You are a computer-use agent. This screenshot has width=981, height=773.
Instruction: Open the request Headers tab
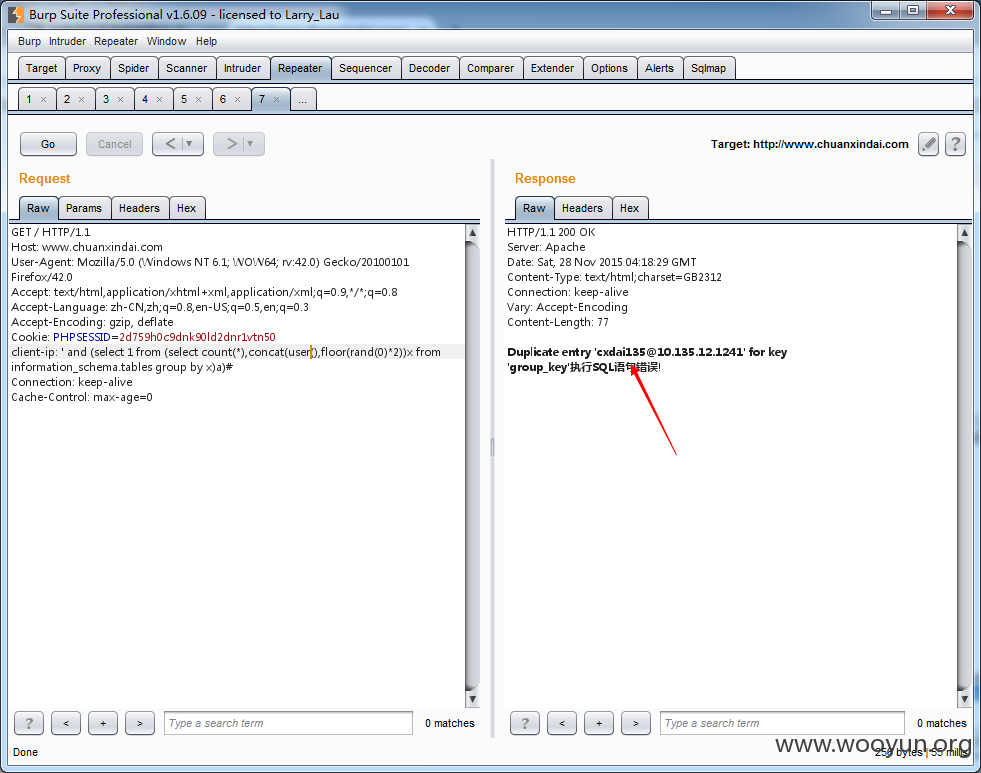coord(140,208)
